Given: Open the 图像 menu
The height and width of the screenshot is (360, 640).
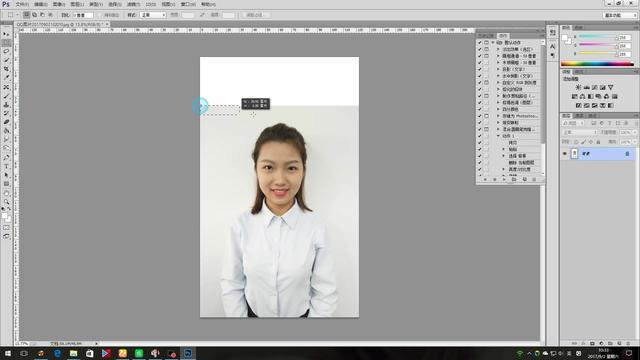Looking at the screenshot, I should pos(59,4).
